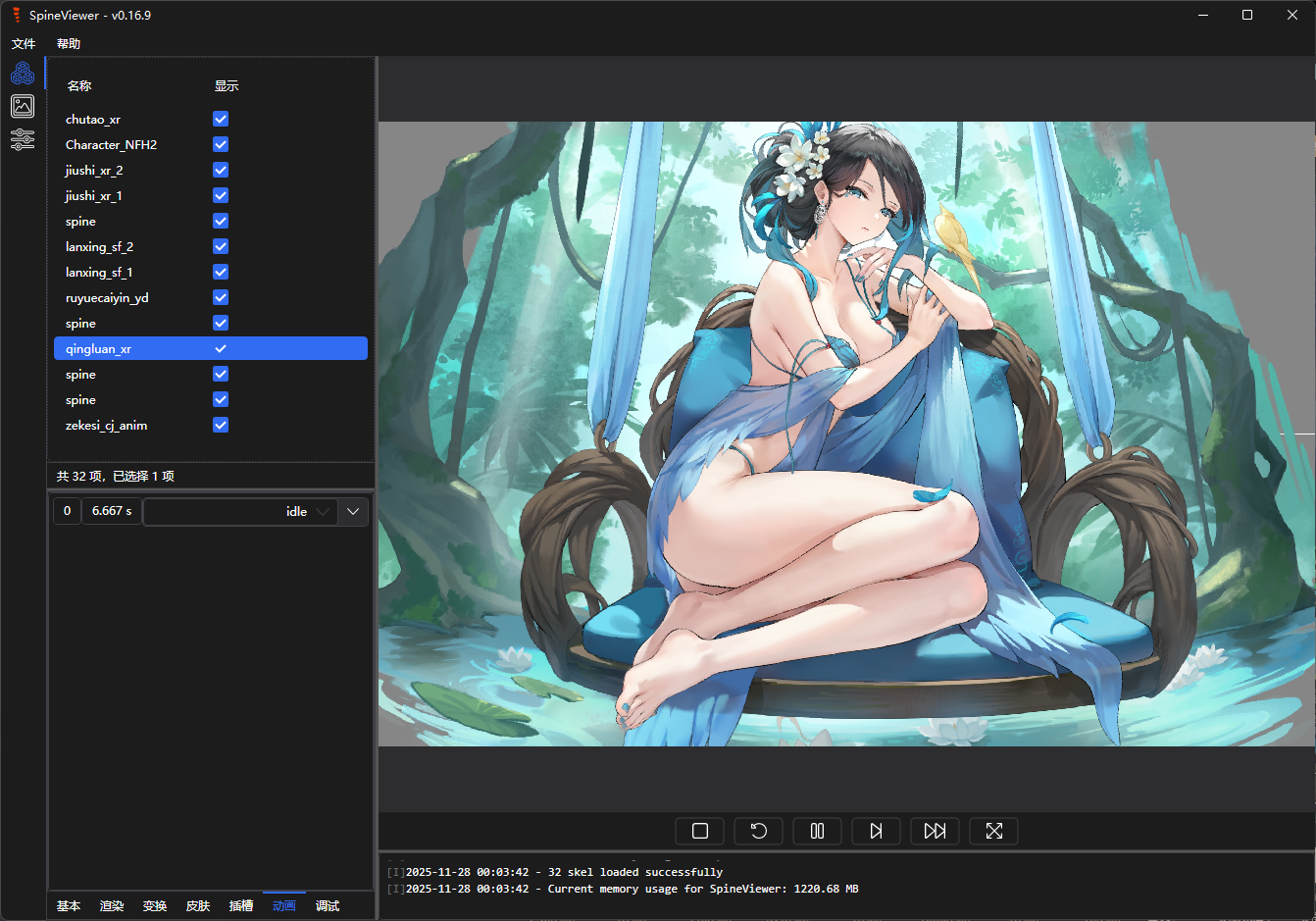Click the highlighted qingluan_xr row
The image size is (1316, 921).
pyautogui.click(x=211, y=348)
